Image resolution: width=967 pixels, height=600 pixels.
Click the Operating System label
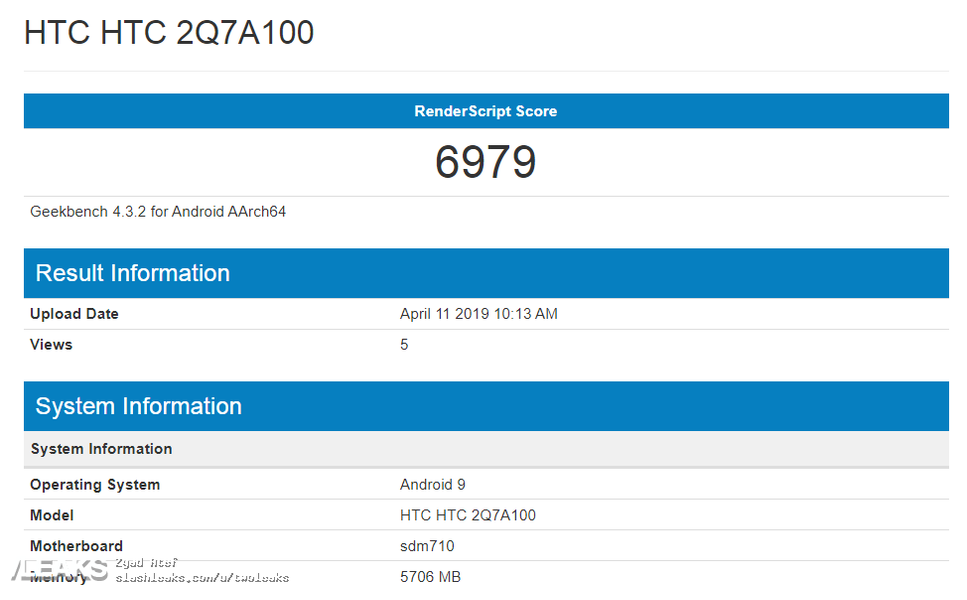pyautogui.click(x=95, y=485)
